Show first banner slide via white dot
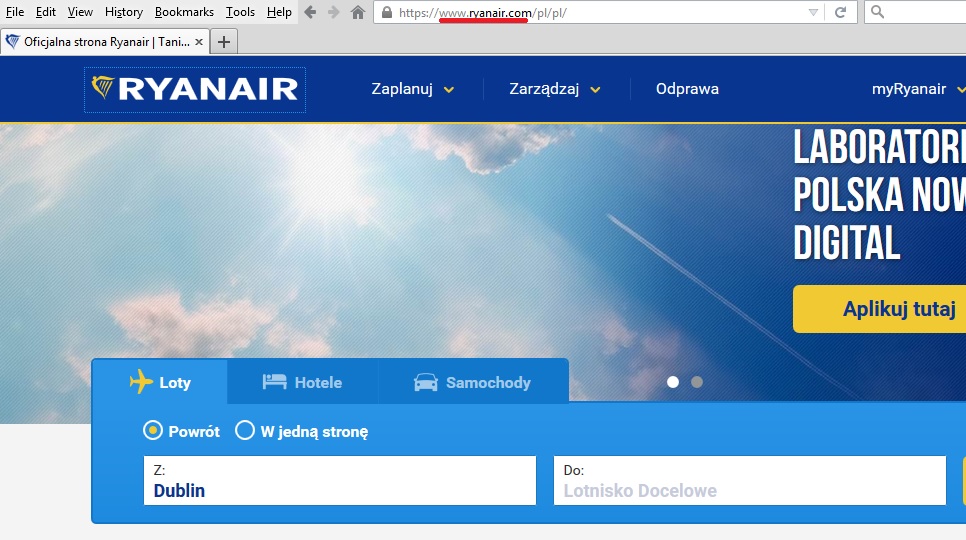Viewport: 966px width, 540px height. [x=673, y=382]
